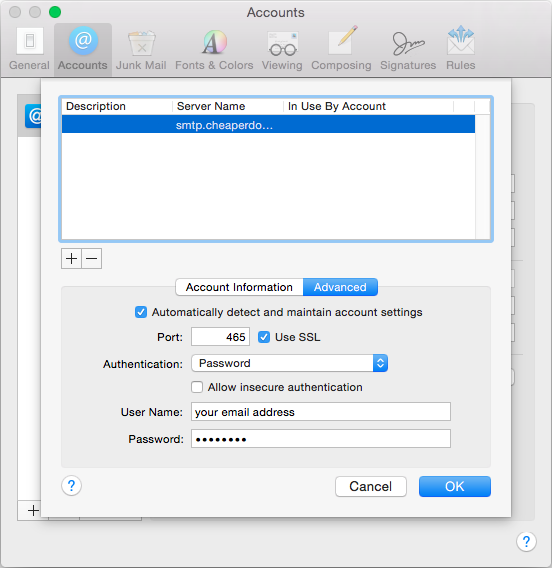This screenshot has height=568, width=552.
Task: Enable Allow insecure authentication
Action: point(197,387)
